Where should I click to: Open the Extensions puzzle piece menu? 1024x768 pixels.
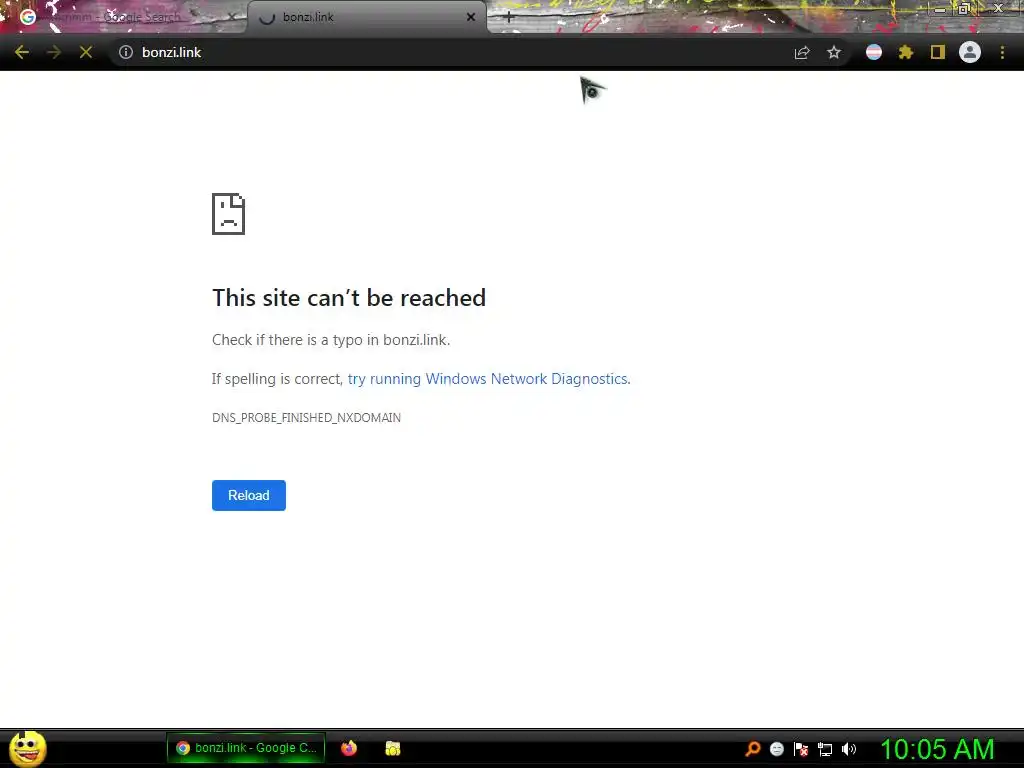point(906,52)
